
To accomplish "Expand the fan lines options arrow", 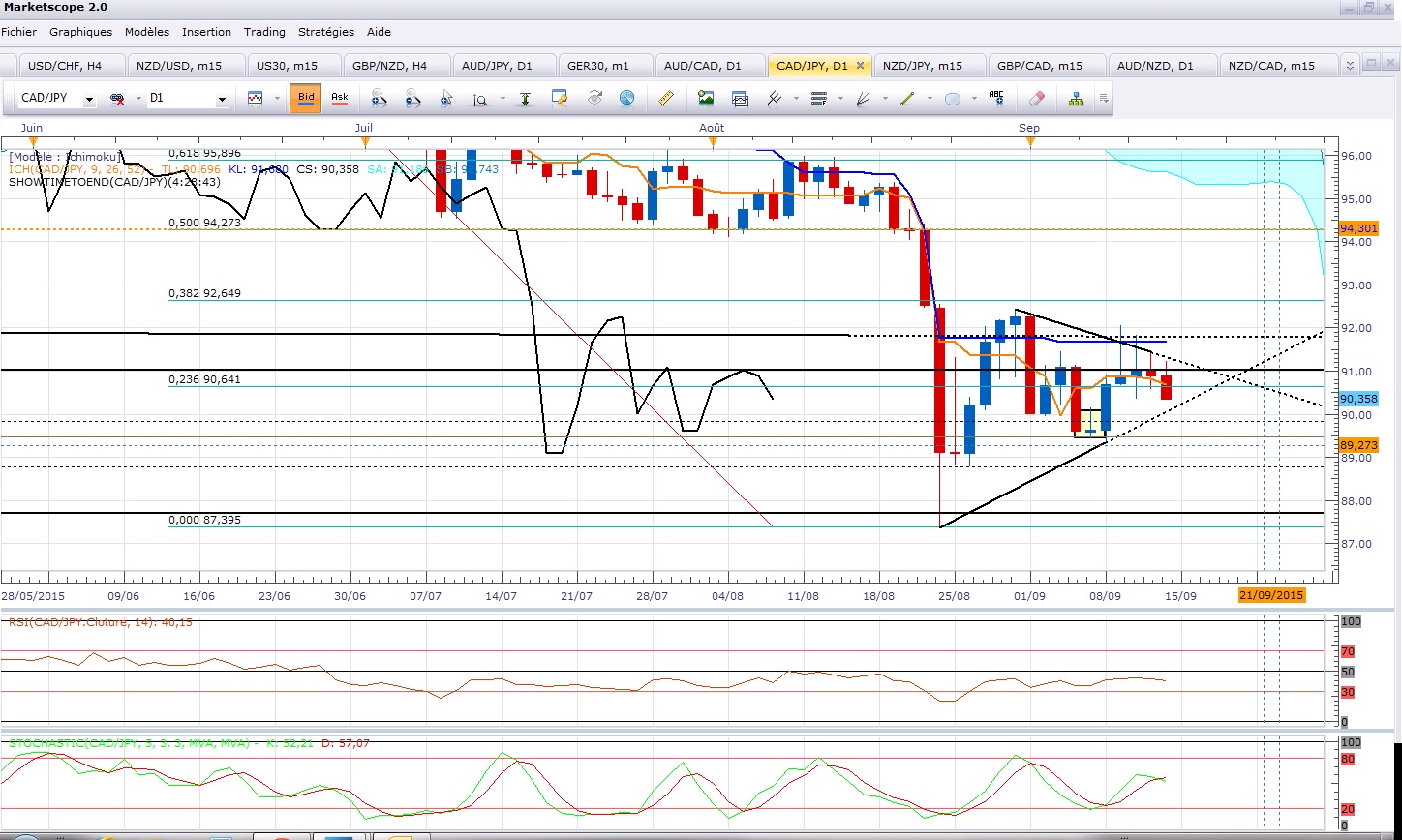I will (886, 99).
